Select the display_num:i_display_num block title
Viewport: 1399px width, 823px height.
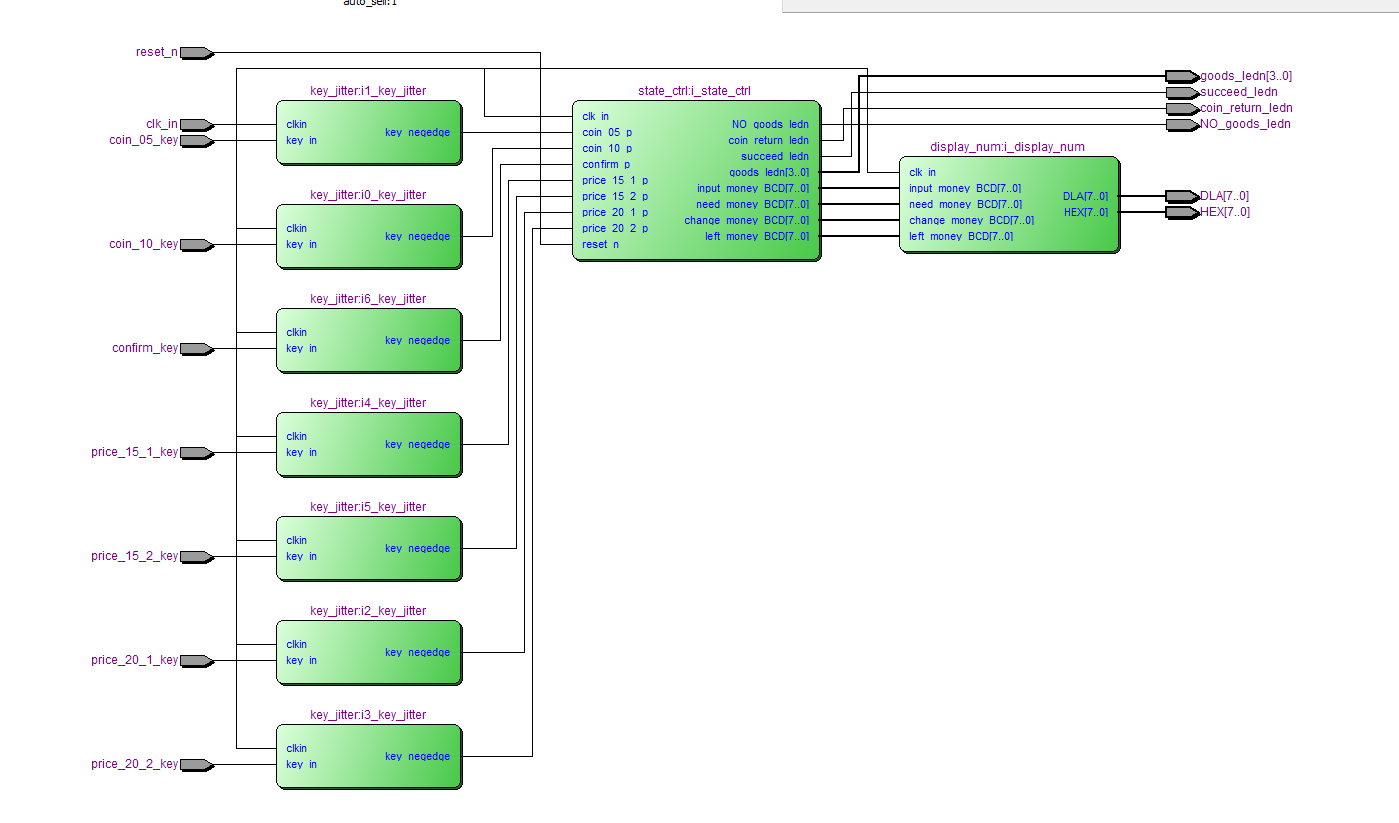[x=1007, y=147]
